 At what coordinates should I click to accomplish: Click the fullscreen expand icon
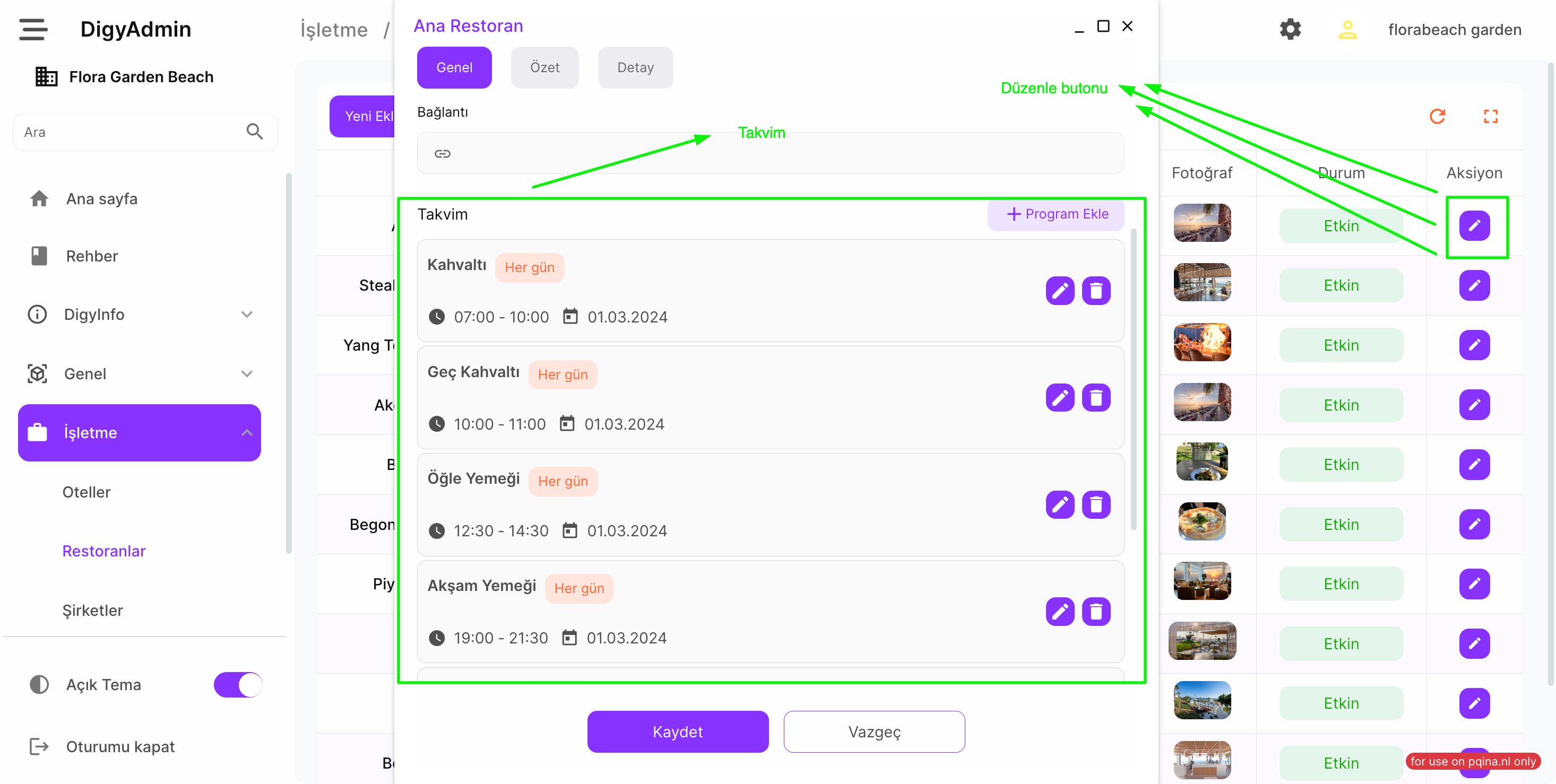pos(1490,116)
